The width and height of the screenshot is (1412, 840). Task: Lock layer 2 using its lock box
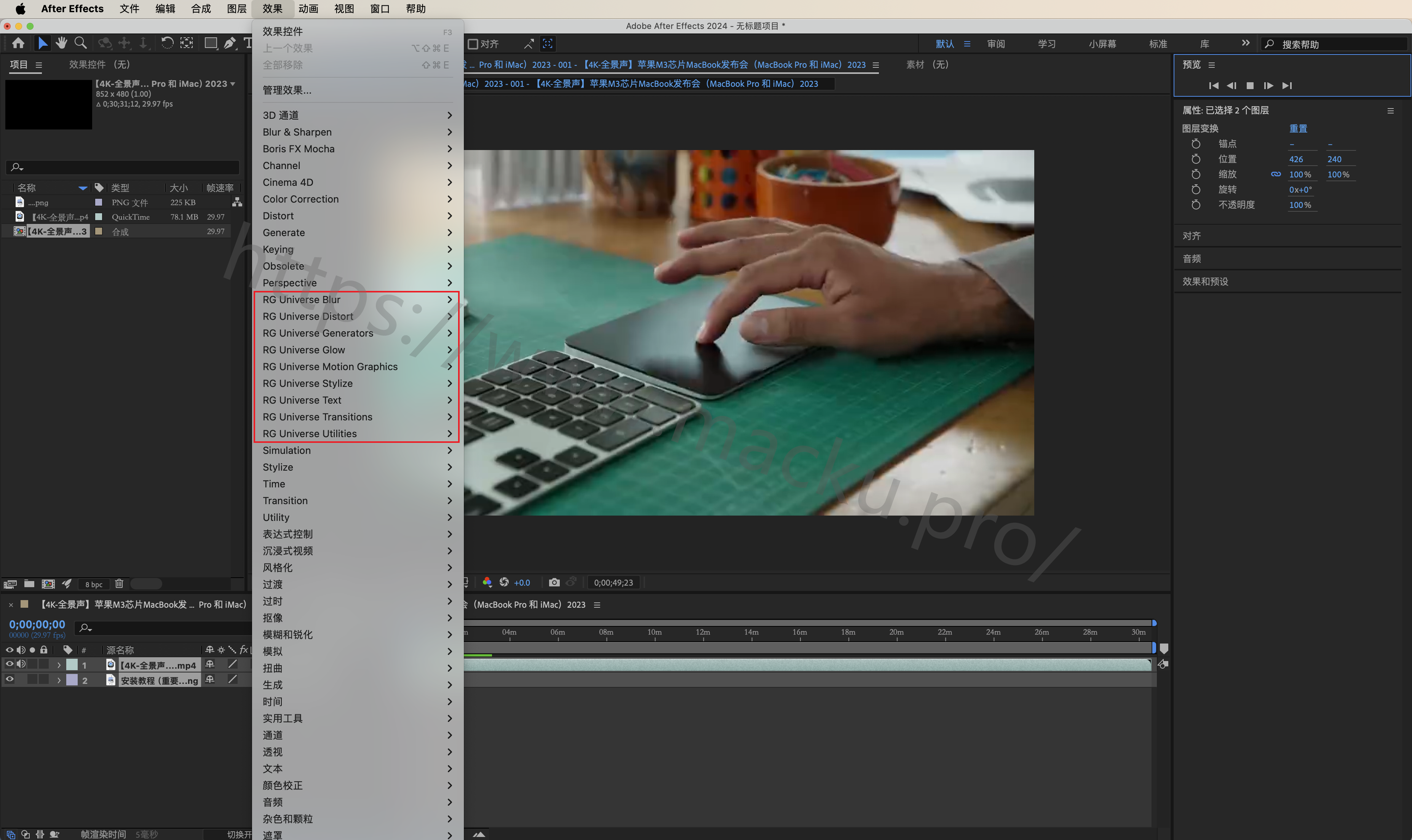tap(43, 679)
